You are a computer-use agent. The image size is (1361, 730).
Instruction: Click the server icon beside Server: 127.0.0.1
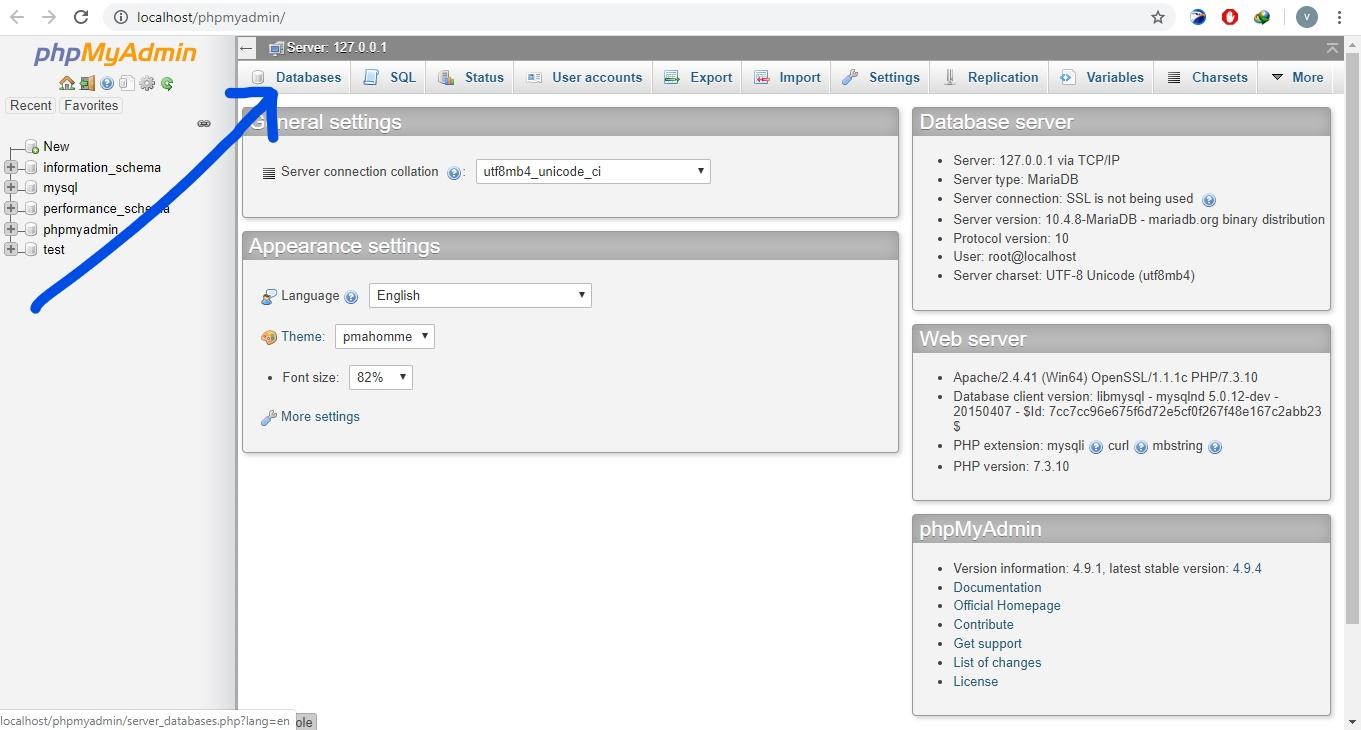pos(277,48)
